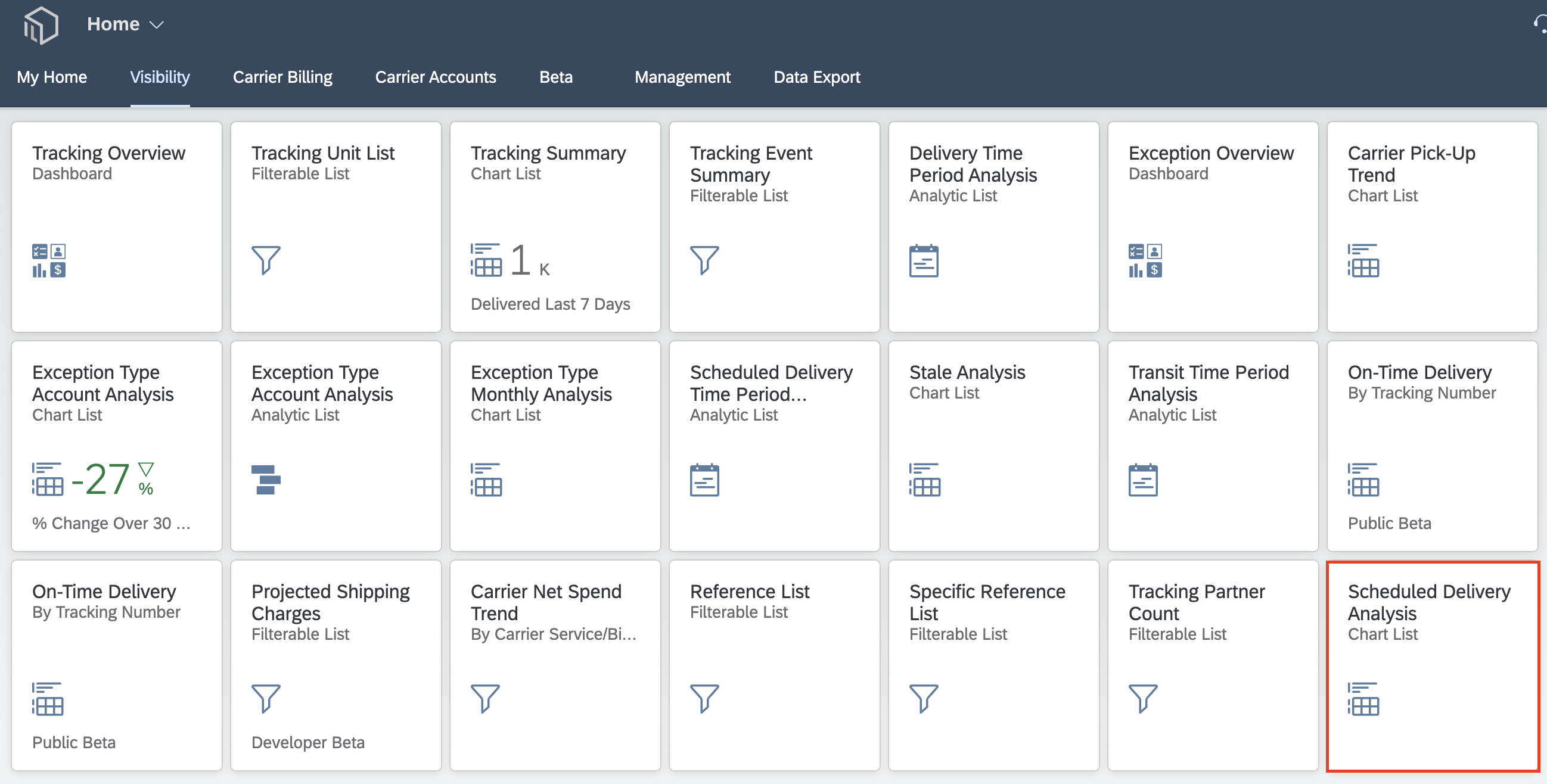The image size is (1547, 784).
Task: Click the cube logo in the header
Action: pyautogui.click(x=41, y=24)
